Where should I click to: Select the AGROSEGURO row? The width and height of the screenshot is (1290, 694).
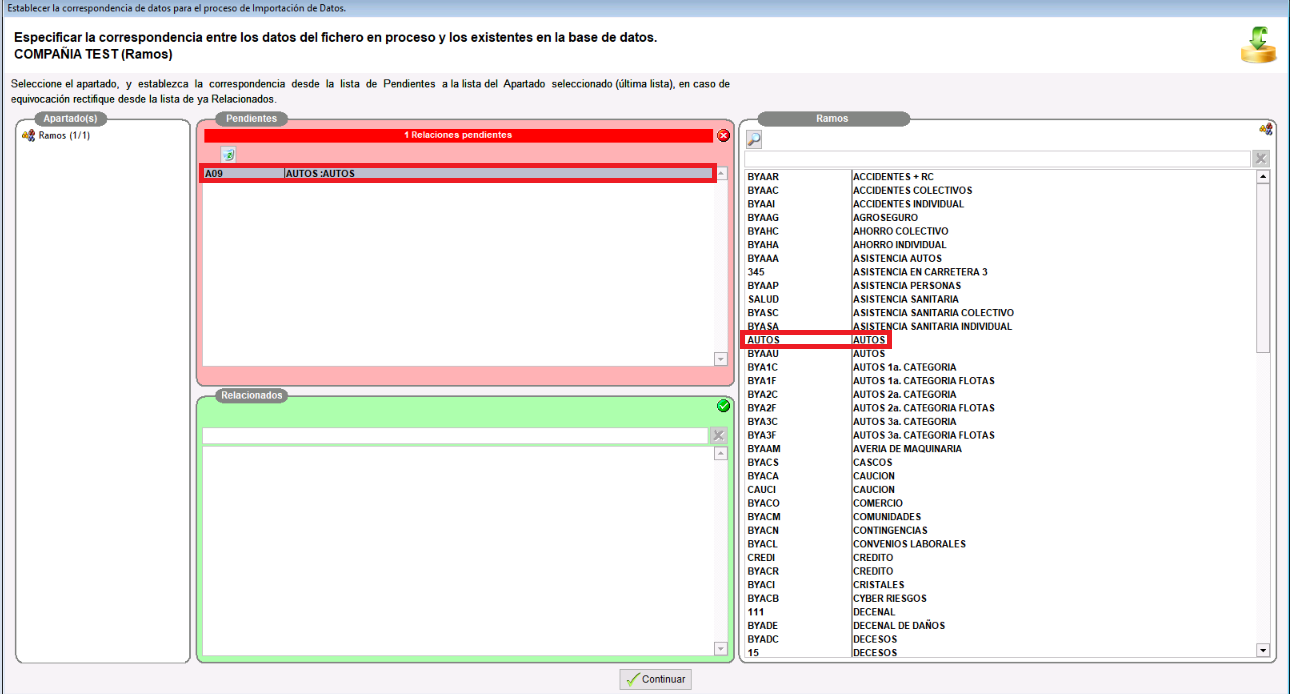[x=1000, y=218]
